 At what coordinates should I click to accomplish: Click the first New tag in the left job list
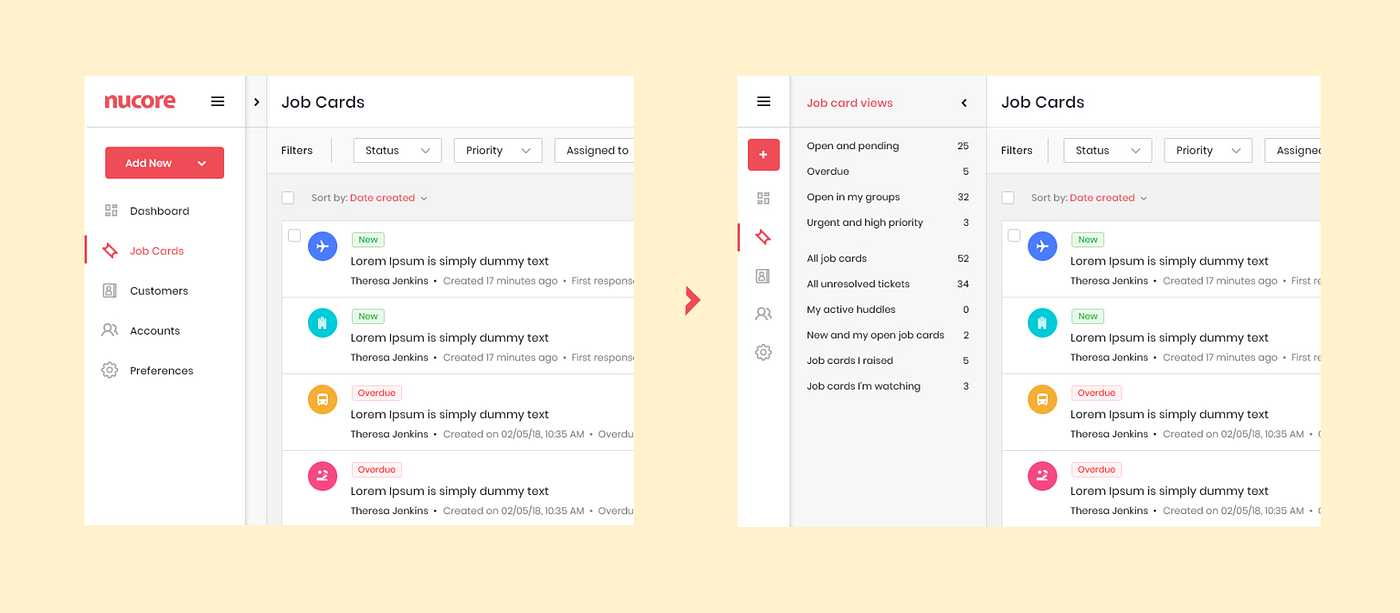[368, 240]
